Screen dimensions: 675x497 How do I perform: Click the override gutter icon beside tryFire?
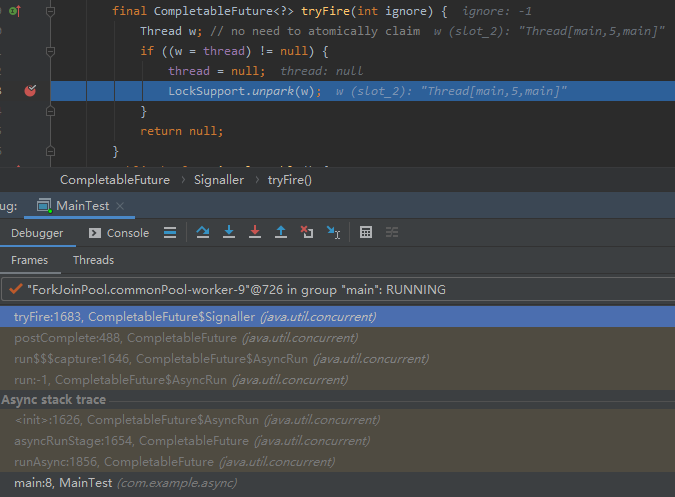(15, 11)
